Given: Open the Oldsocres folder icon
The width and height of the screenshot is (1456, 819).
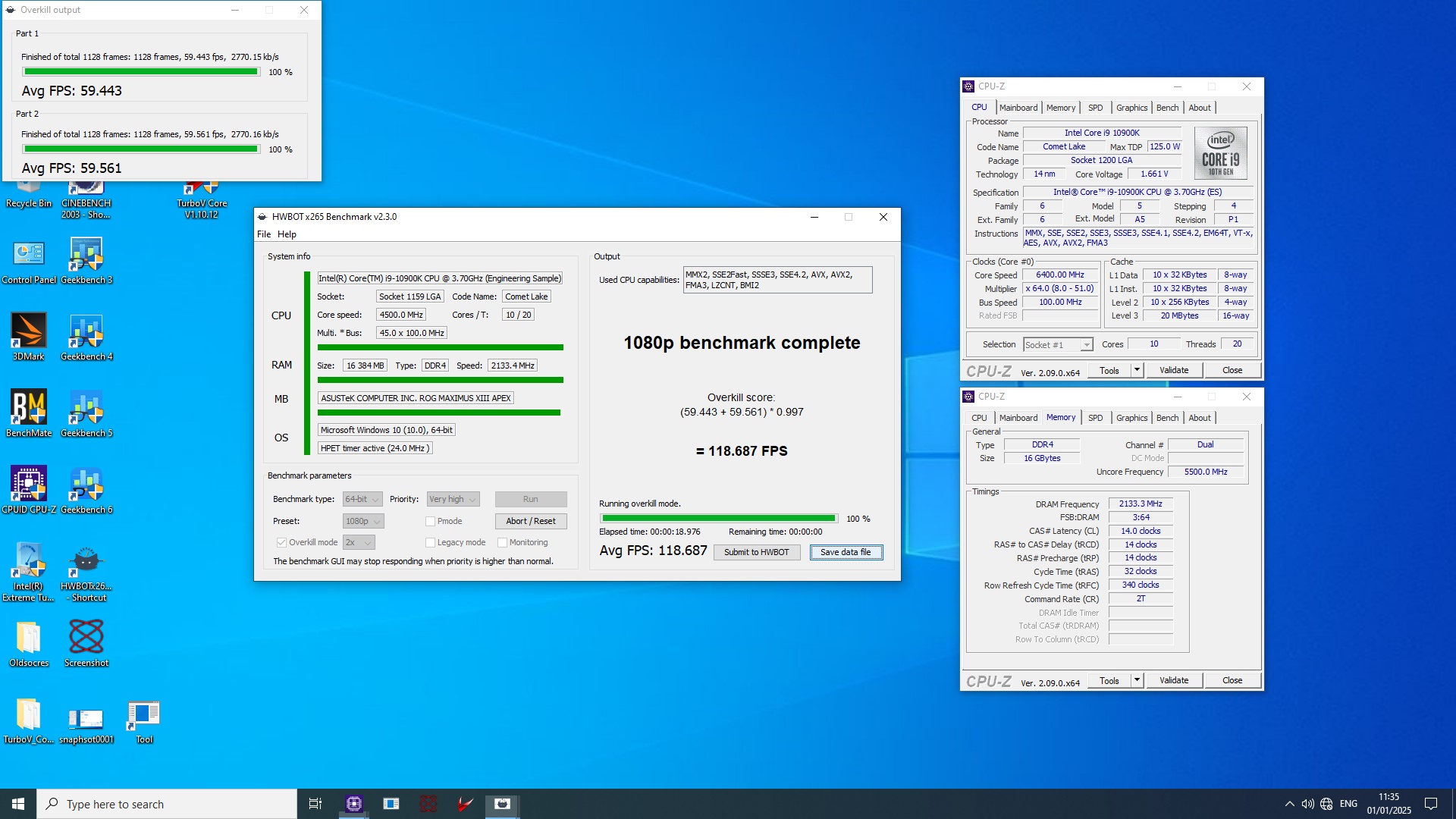Looking at the screenshot, I should coord(29,644).
